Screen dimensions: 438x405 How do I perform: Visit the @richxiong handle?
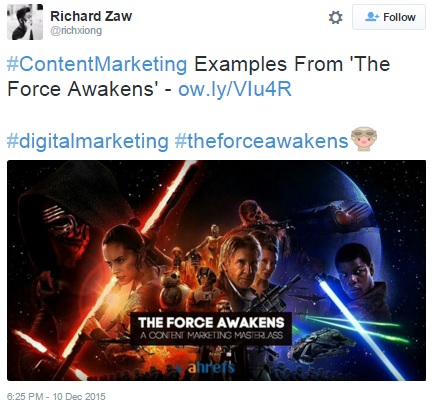76,30
